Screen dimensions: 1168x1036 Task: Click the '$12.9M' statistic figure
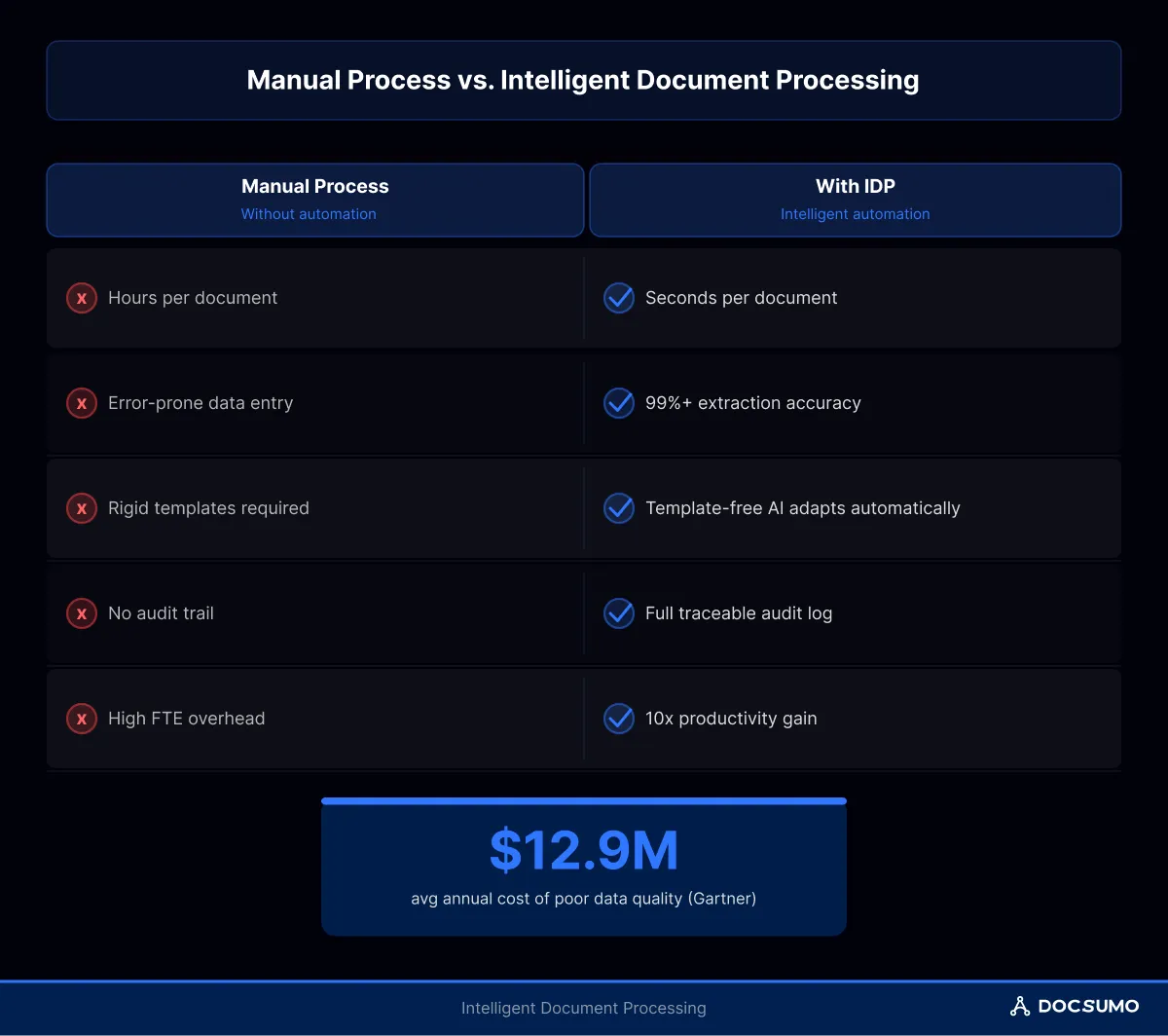click(x=584, y=850)
